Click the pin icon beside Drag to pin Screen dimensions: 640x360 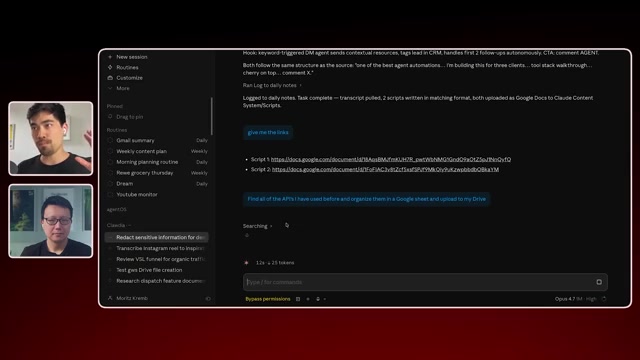tap(110, 117)
